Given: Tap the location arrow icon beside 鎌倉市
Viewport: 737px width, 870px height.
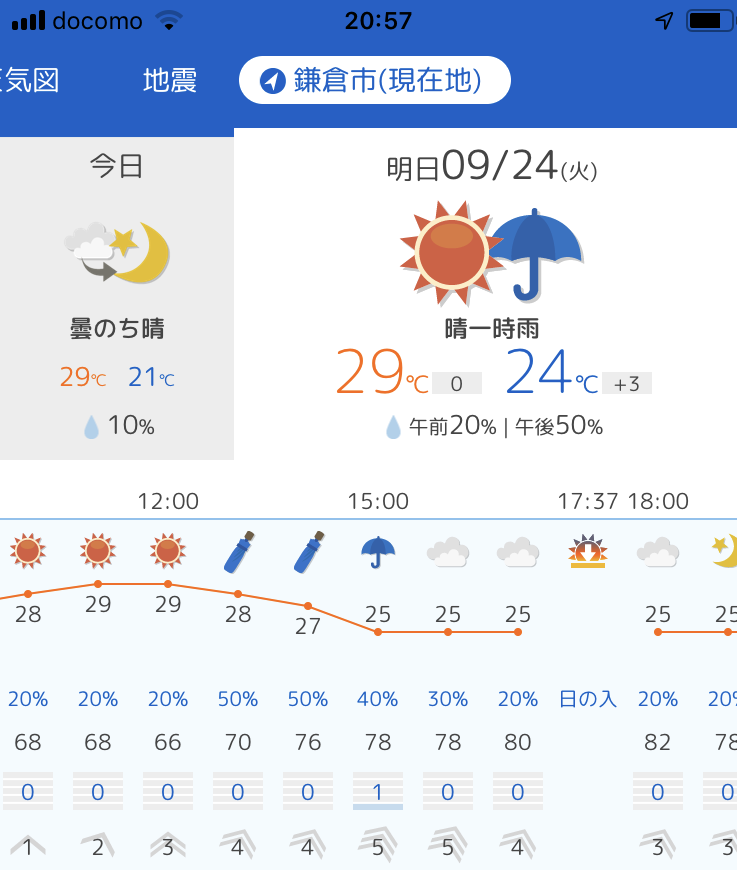Looking at the screenshot, I should click(x=272, y=81).
